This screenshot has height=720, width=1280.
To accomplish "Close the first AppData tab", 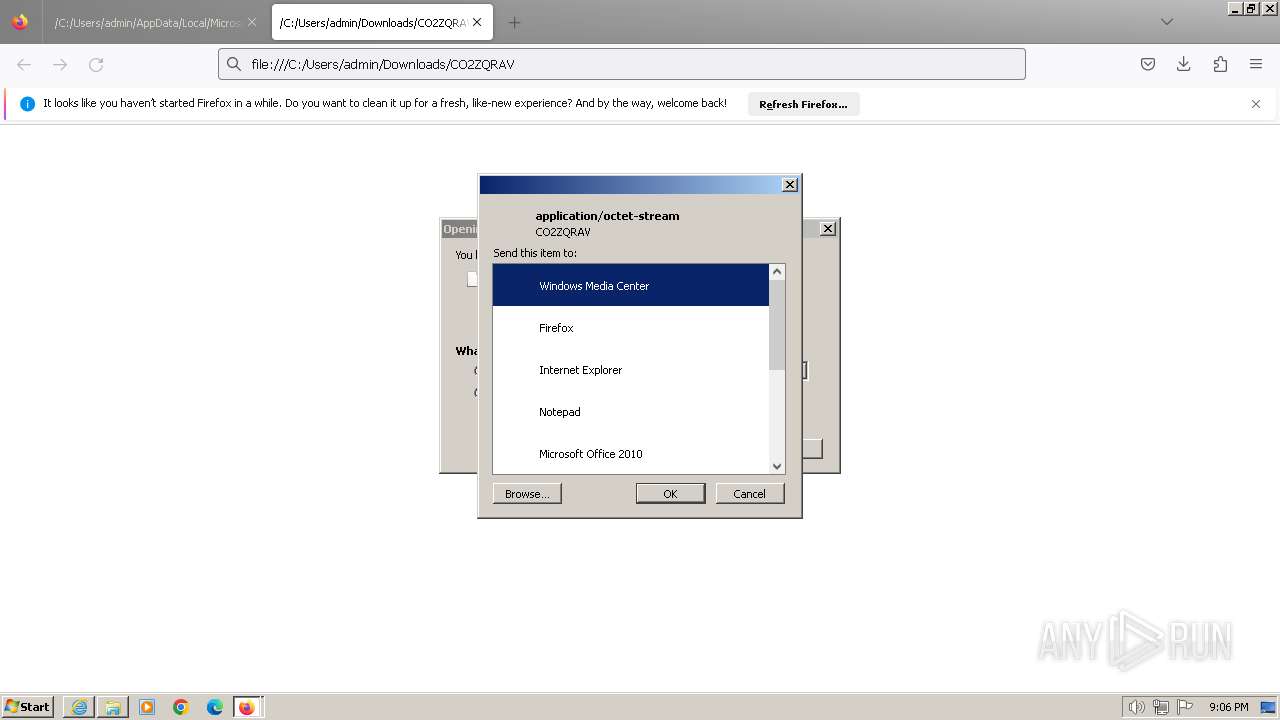I will coord(251,22).
